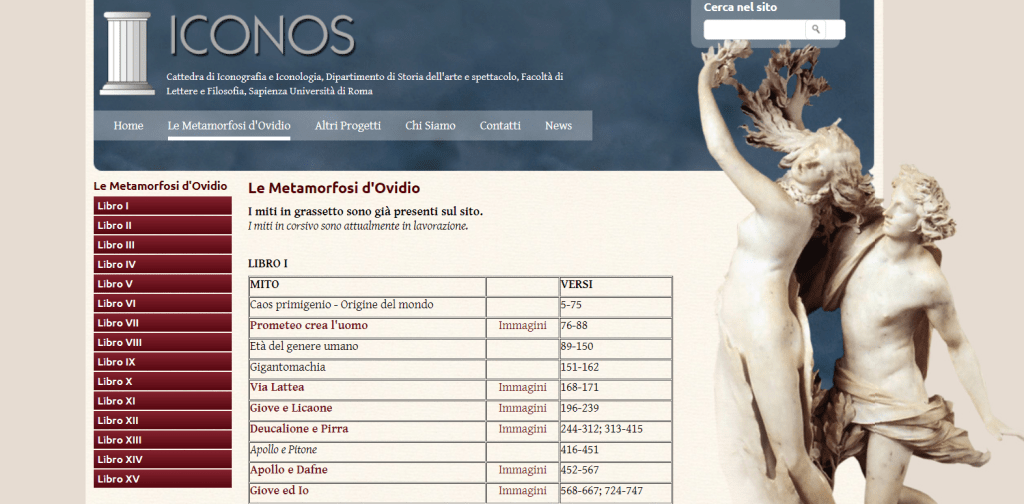Screen dimensions: 1024x504
Task: Open the Home menu item
Action: pos(128,126)
